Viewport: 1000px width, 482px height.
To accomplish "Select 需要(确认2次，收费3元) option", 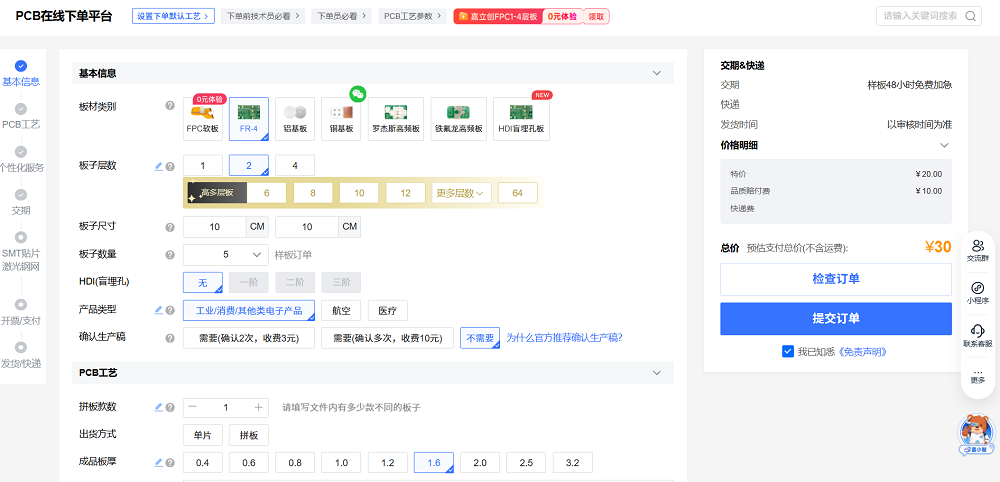I will pos(249,338).
